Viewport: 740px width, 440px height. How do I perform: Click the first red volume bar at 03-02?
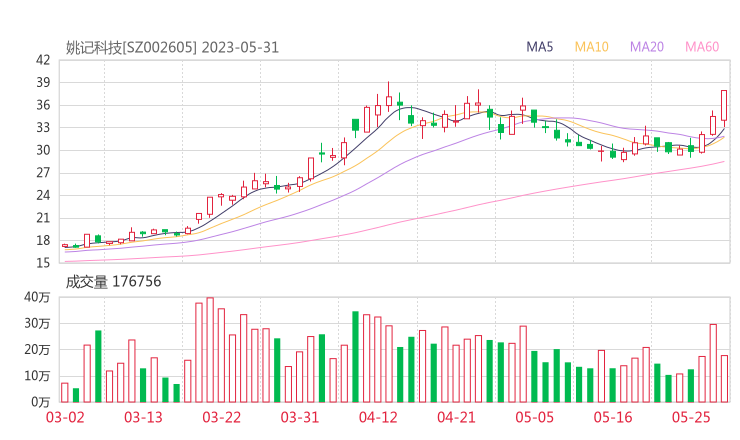(x=65, y=392)
